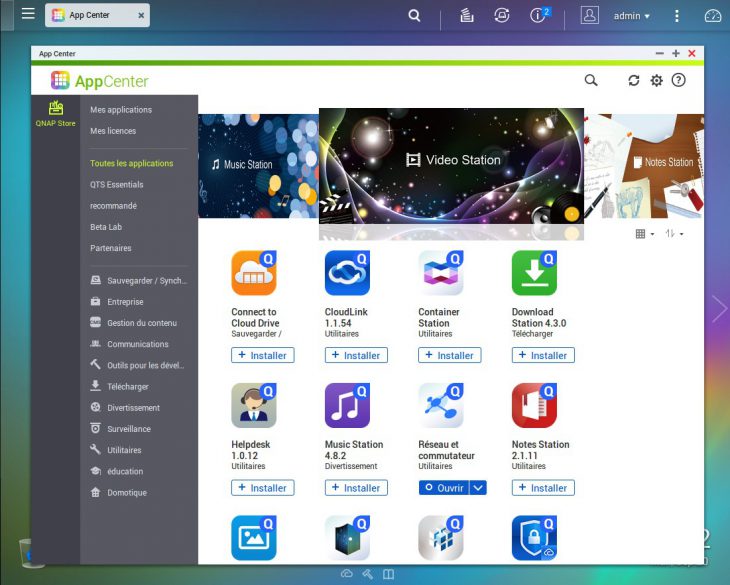Screen dimensions: 730x585
Task: Open App Center settings gear
Action: [x=656, y=80]
